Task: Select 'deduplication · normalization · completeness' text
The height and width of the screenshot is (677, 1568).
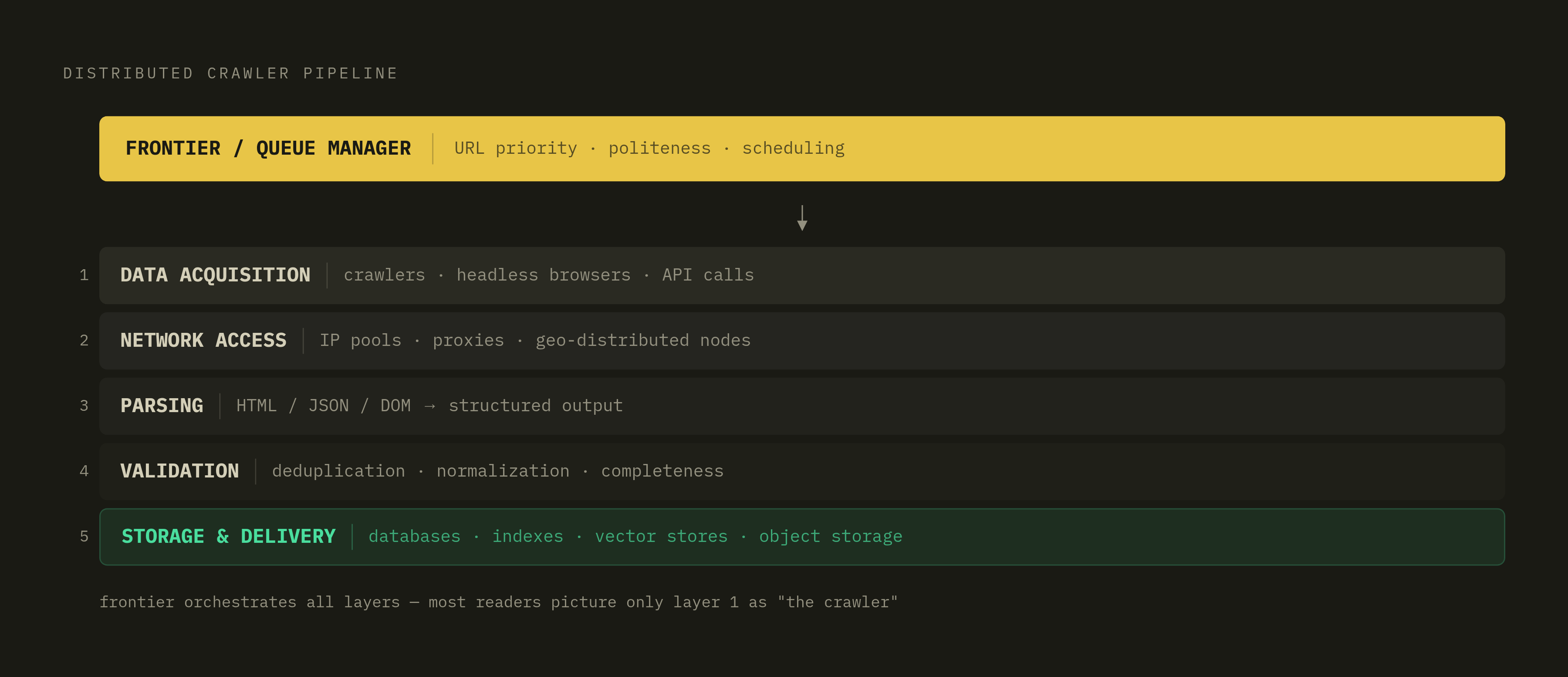Action: point(498,471)
